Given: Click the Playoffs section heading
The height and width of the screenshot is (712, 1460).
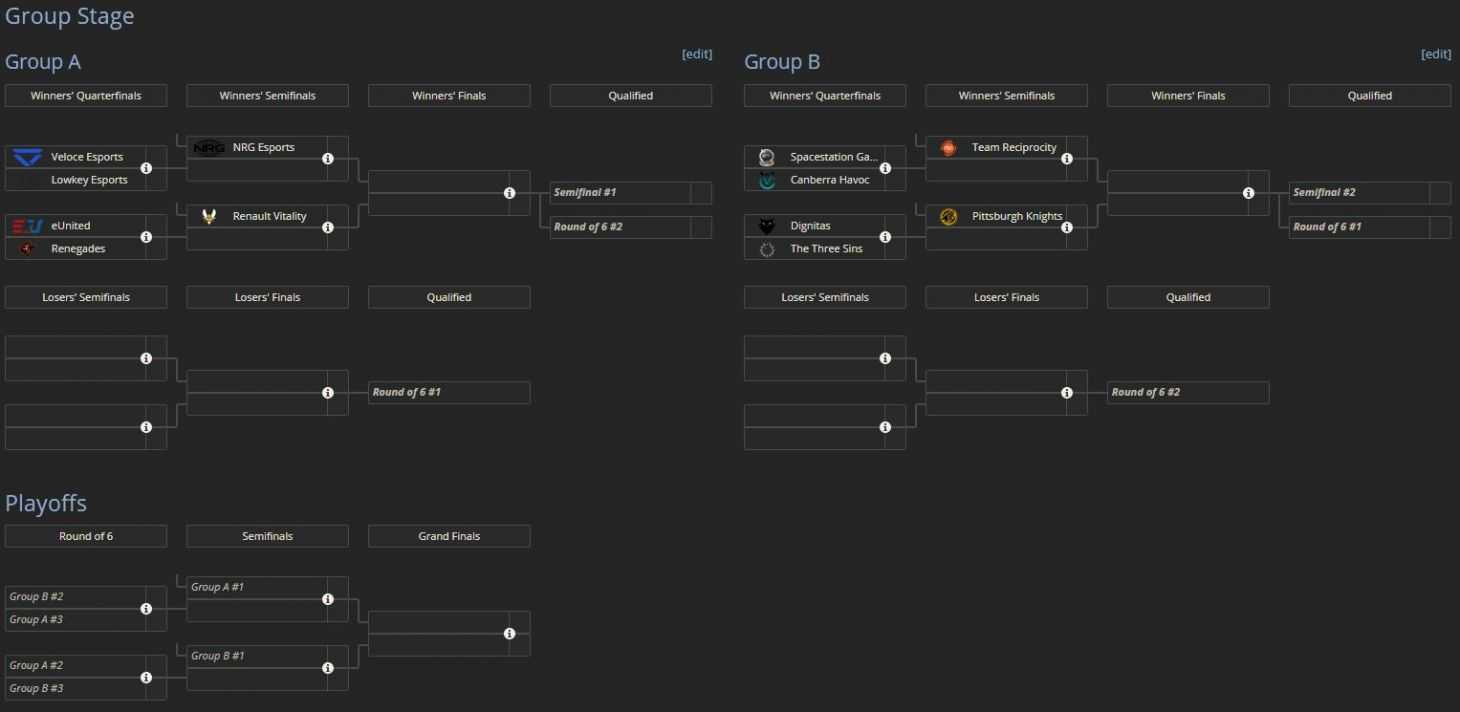Looking at the screenshot, I should (46, 503).
